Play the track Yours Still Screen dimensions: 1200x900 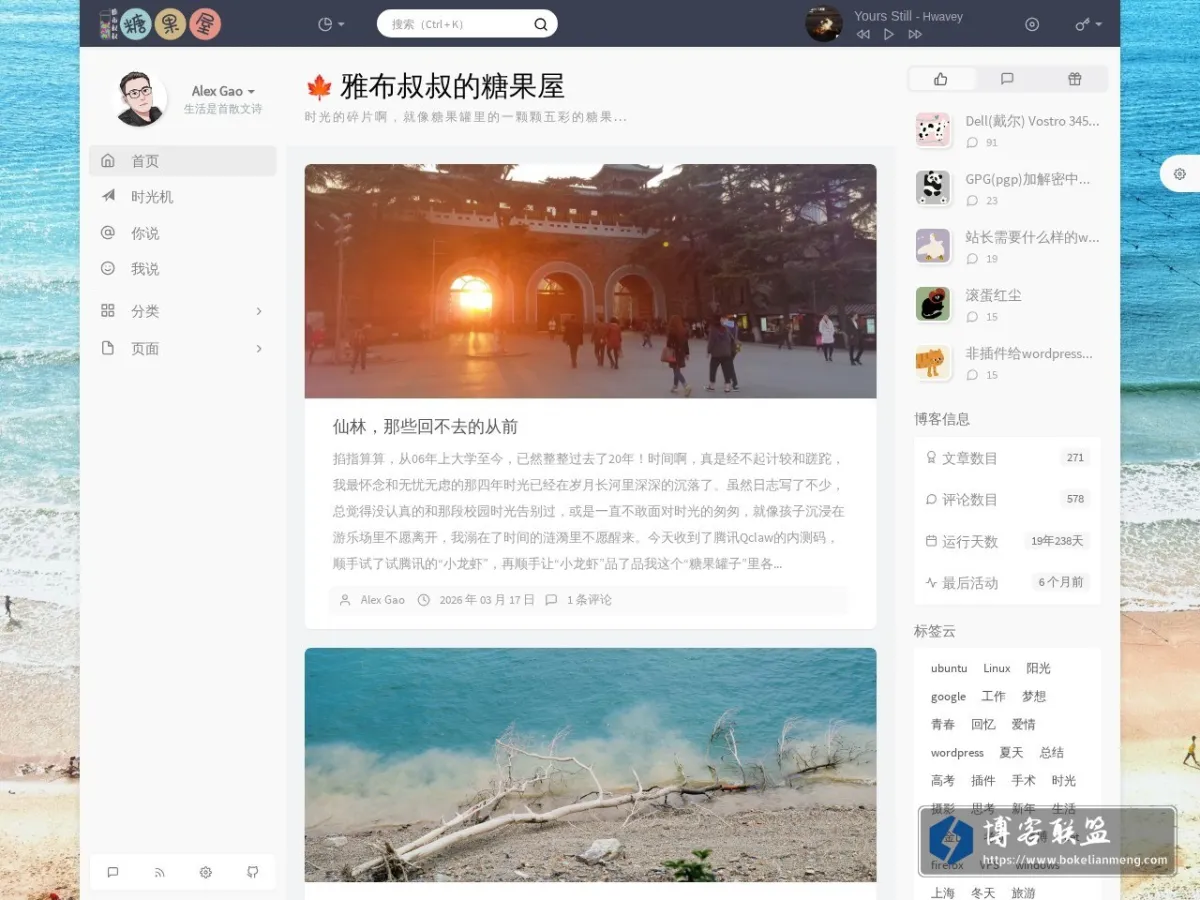[x=888, y=34]
